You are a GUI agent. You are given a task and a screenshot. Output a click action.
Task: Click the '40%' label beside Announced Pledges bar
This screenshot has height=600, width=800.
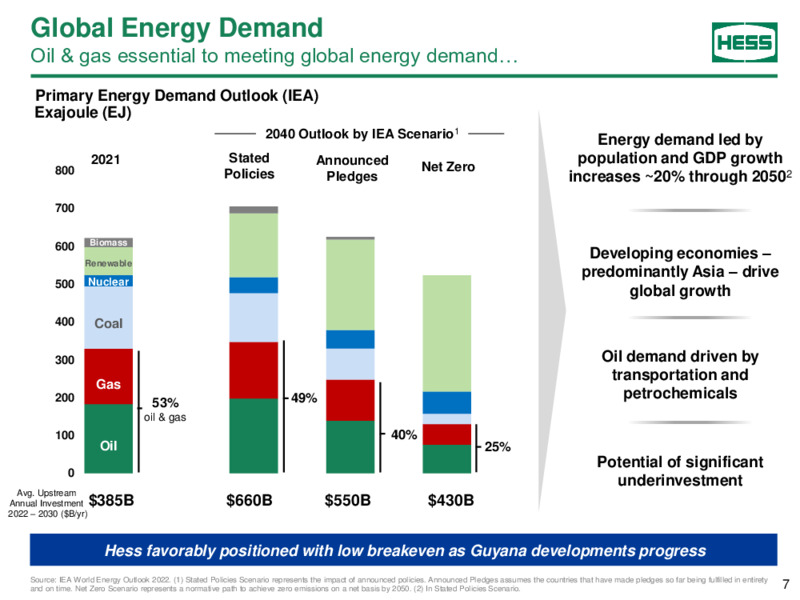(404, 435)
